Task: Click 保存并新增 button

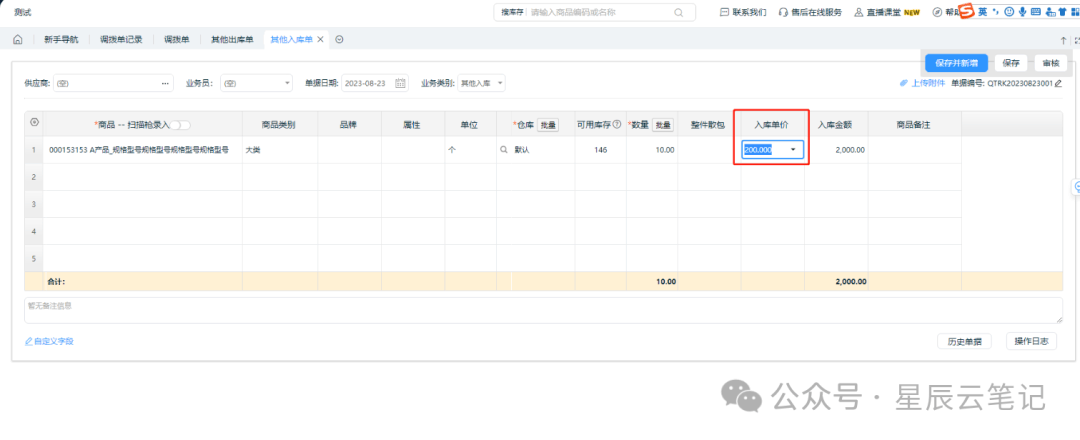Action: [x=957, y=63]
